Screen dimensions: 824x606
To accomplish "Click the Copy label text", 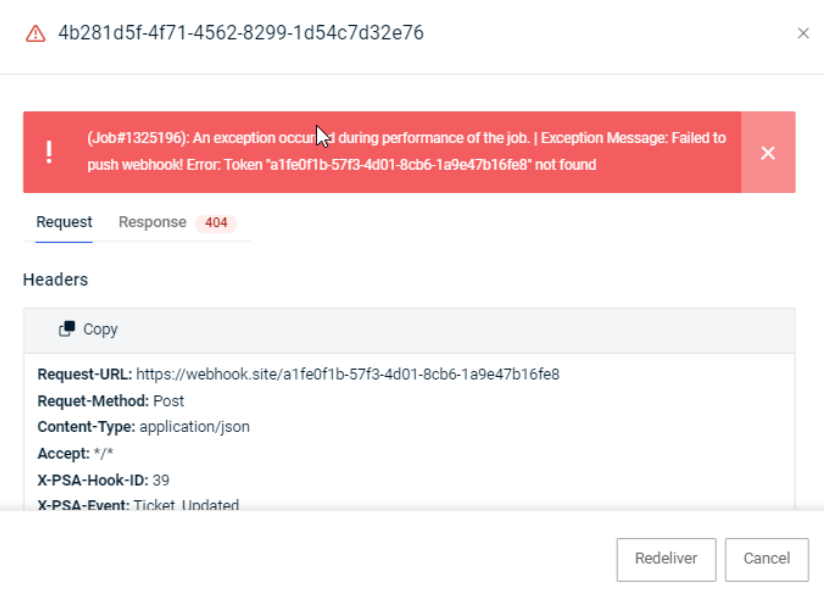I will coord(100,329).
